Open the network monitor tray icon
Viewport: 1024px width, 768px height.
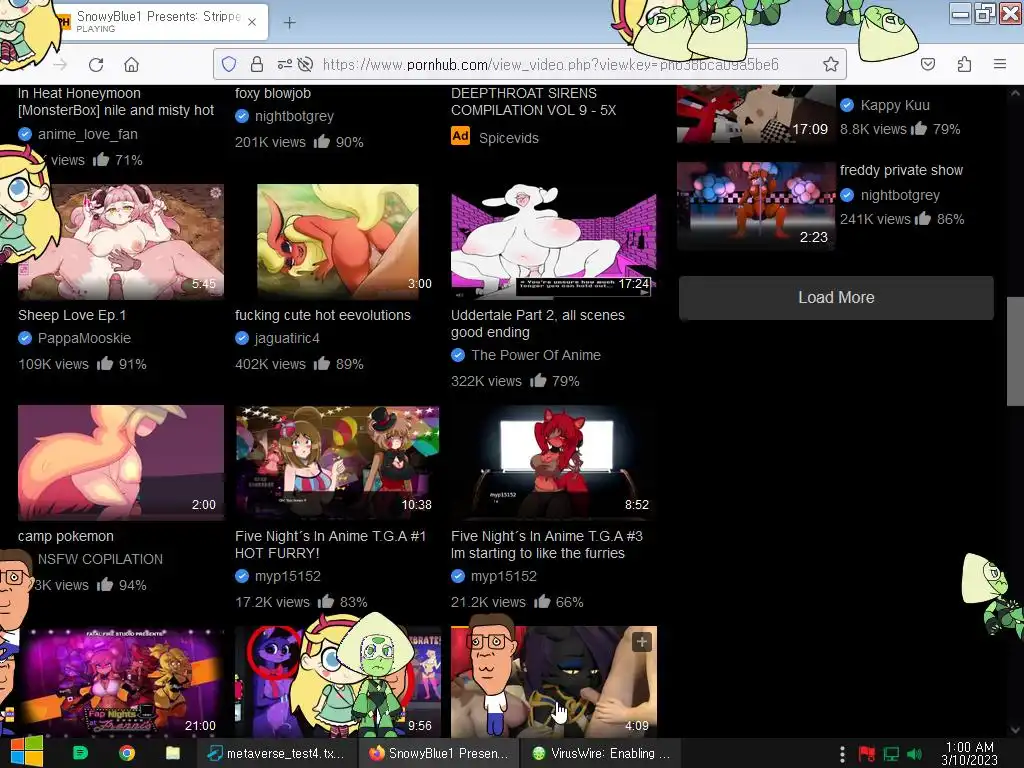pos(891,754)
